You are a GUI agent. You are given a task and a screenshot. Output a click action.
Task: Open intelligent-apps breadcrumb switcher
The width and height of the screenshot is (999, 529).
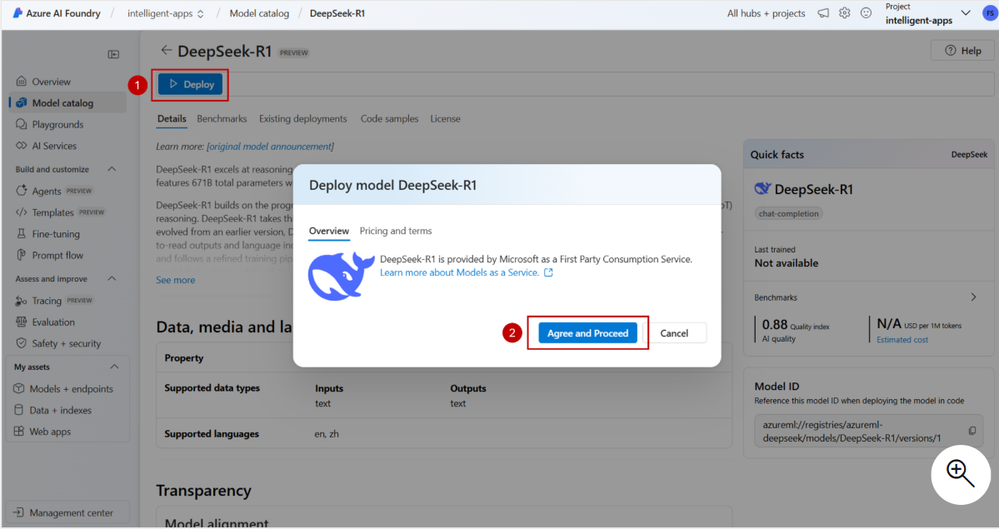pos(166,13)
